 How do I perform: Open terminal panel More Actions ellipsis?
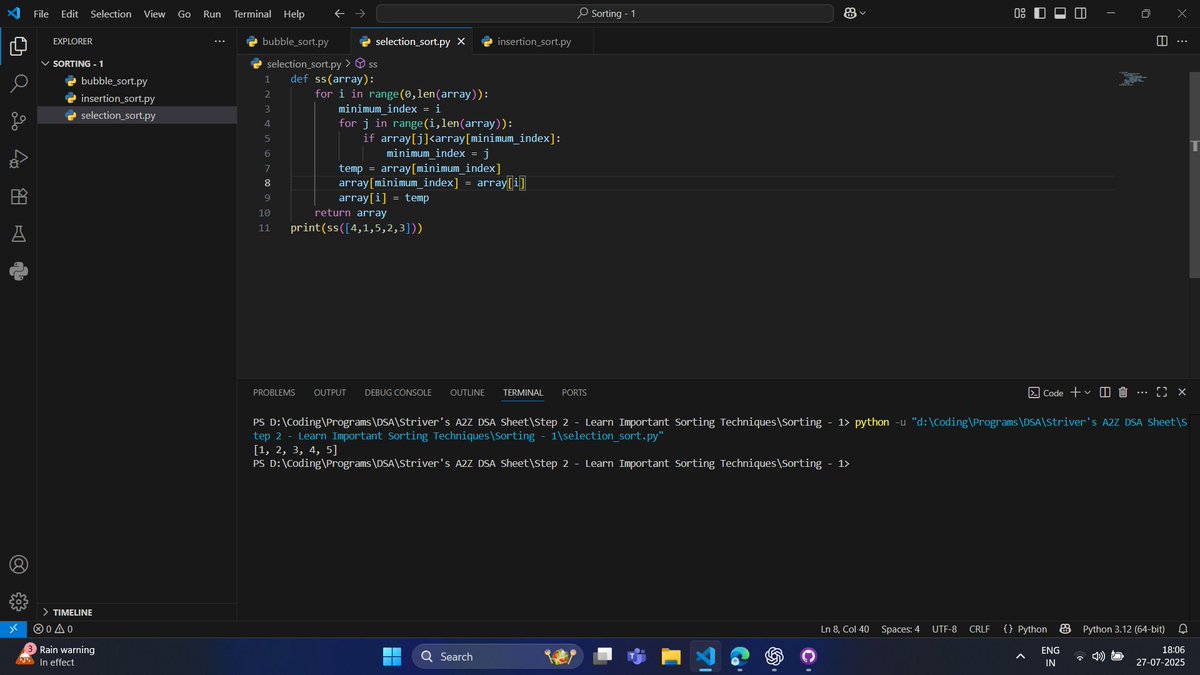pos(1142,393)
